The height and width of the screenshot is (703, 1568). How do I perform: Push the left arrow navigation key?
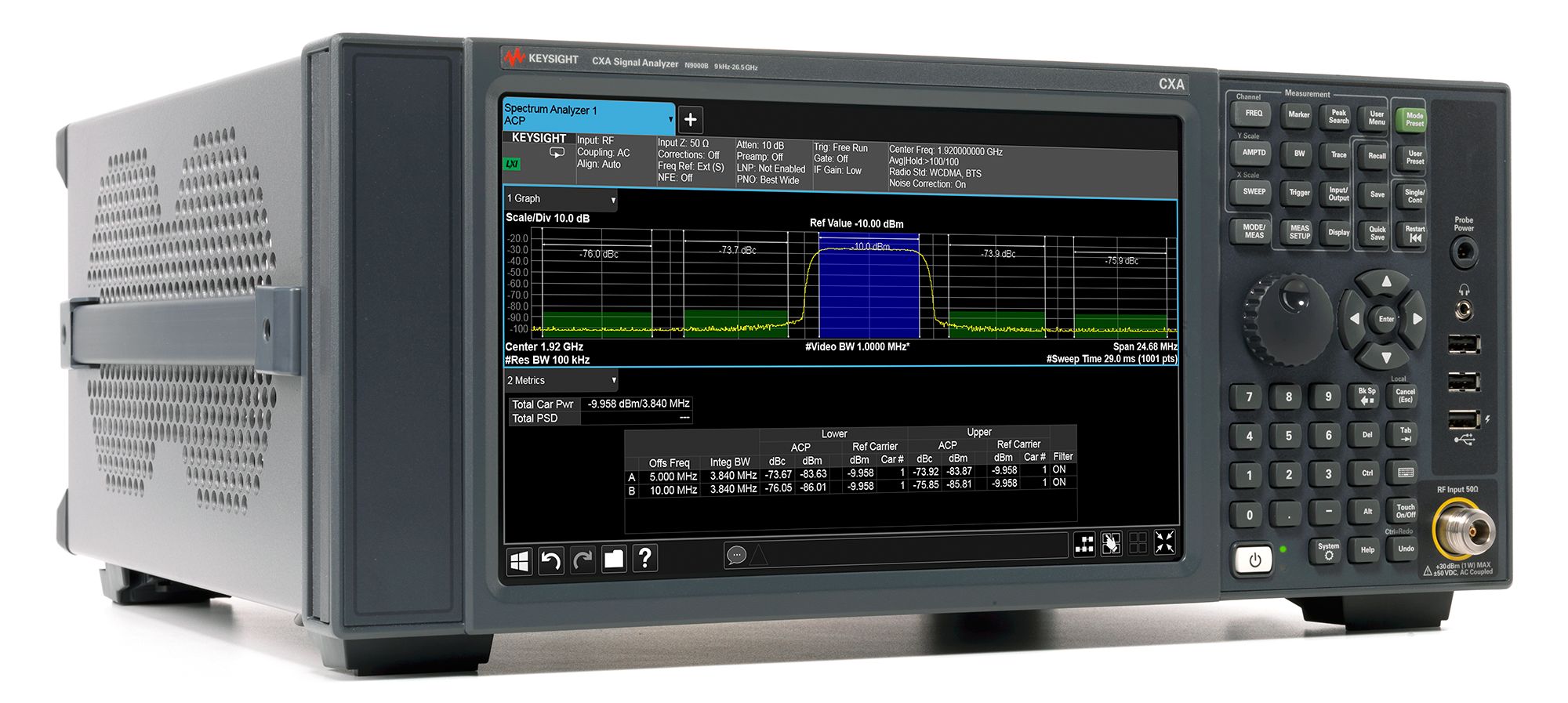(x=1354, y=319)
